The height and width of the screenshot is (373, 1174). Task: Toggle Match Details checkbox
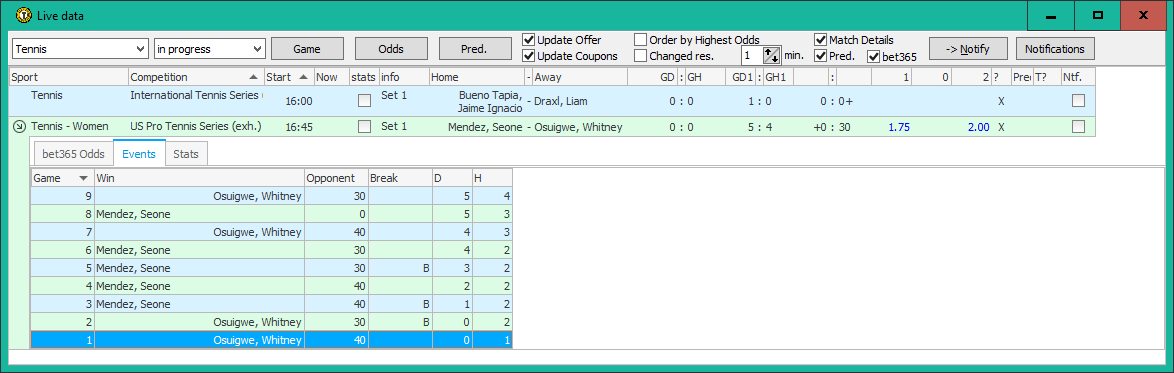(x=821, y=40)
